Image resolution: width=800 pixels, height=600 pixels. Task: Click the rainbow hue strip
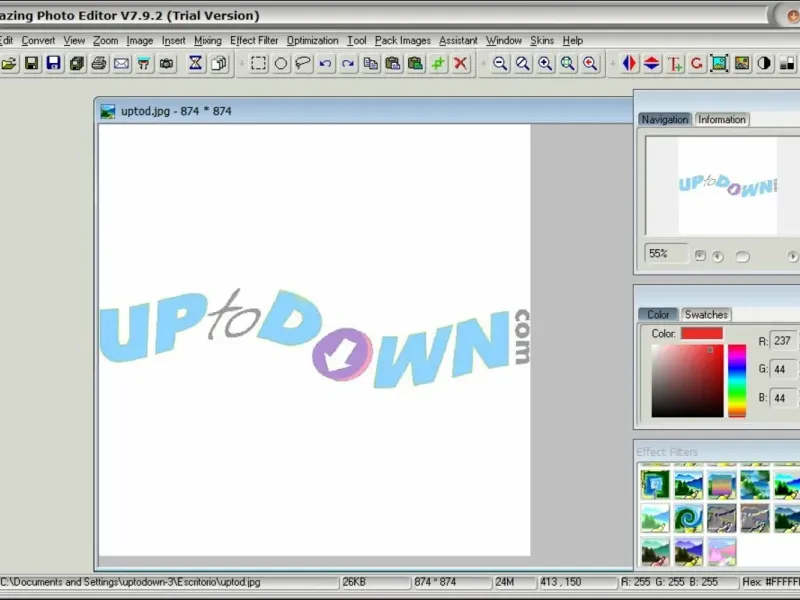(x=737, y=381)
